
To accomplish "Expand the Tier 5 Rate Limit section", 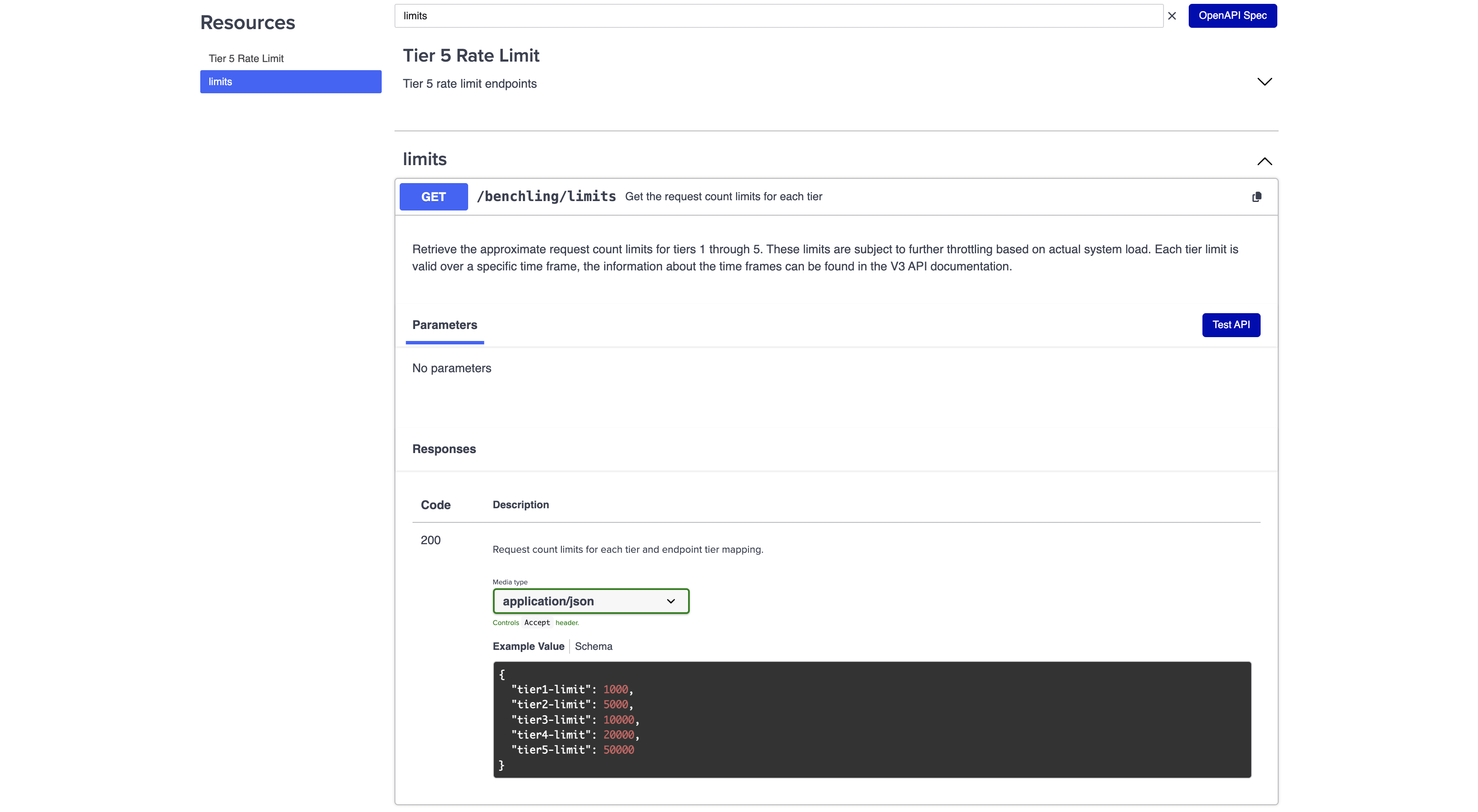I will point(1264,81).
